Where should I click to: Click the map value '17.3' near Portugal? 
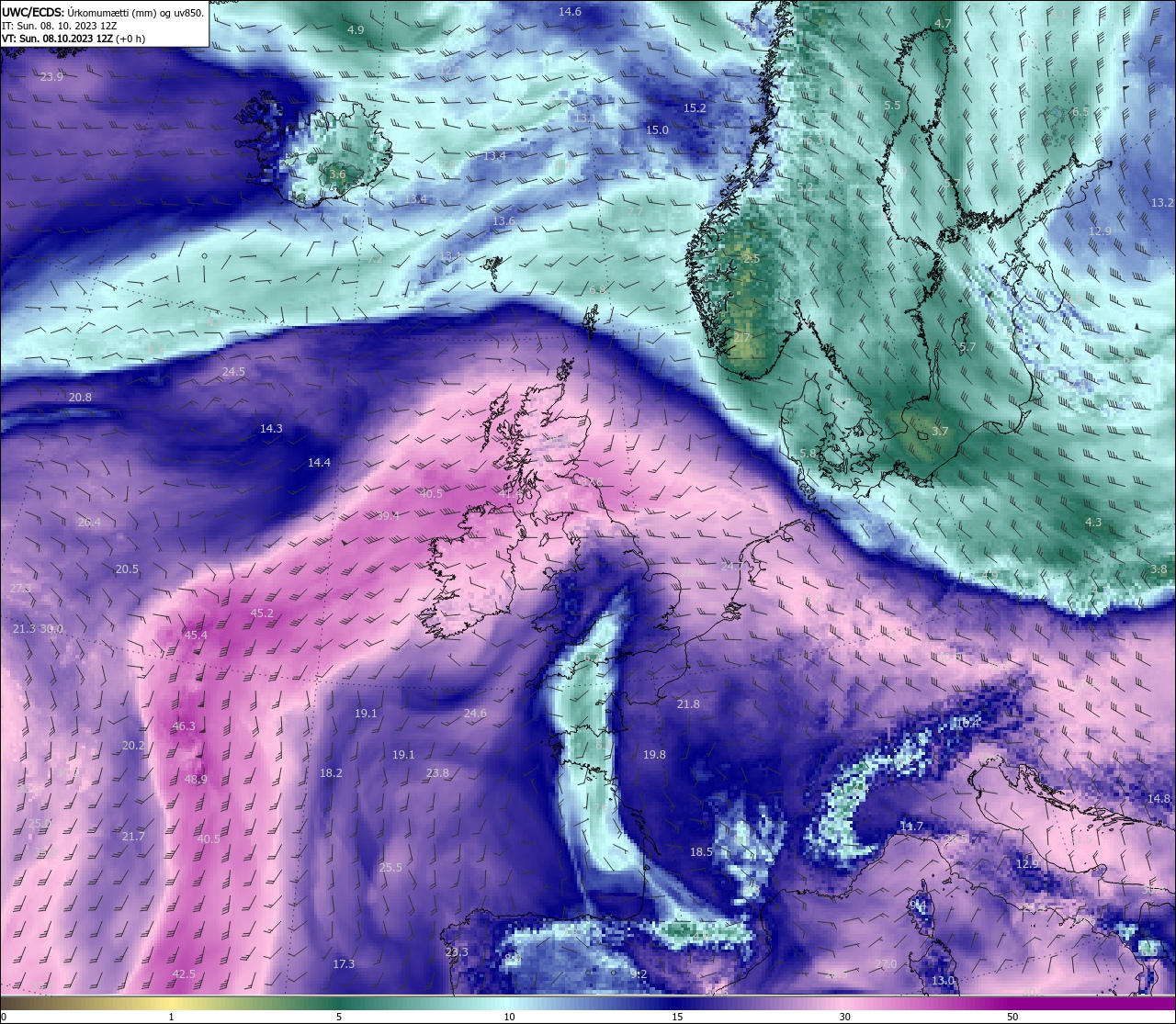(x=344, y=963)
